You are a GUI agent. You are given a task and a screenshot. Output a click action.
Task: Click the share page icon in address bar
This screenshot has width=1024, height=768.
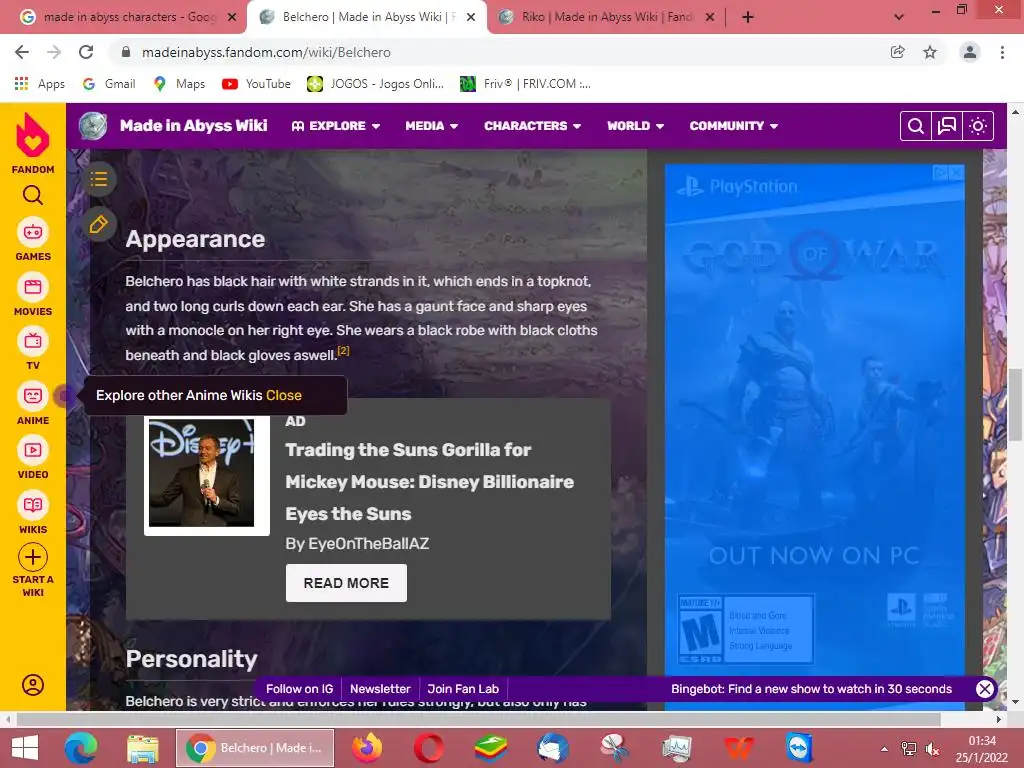point(898,52)
